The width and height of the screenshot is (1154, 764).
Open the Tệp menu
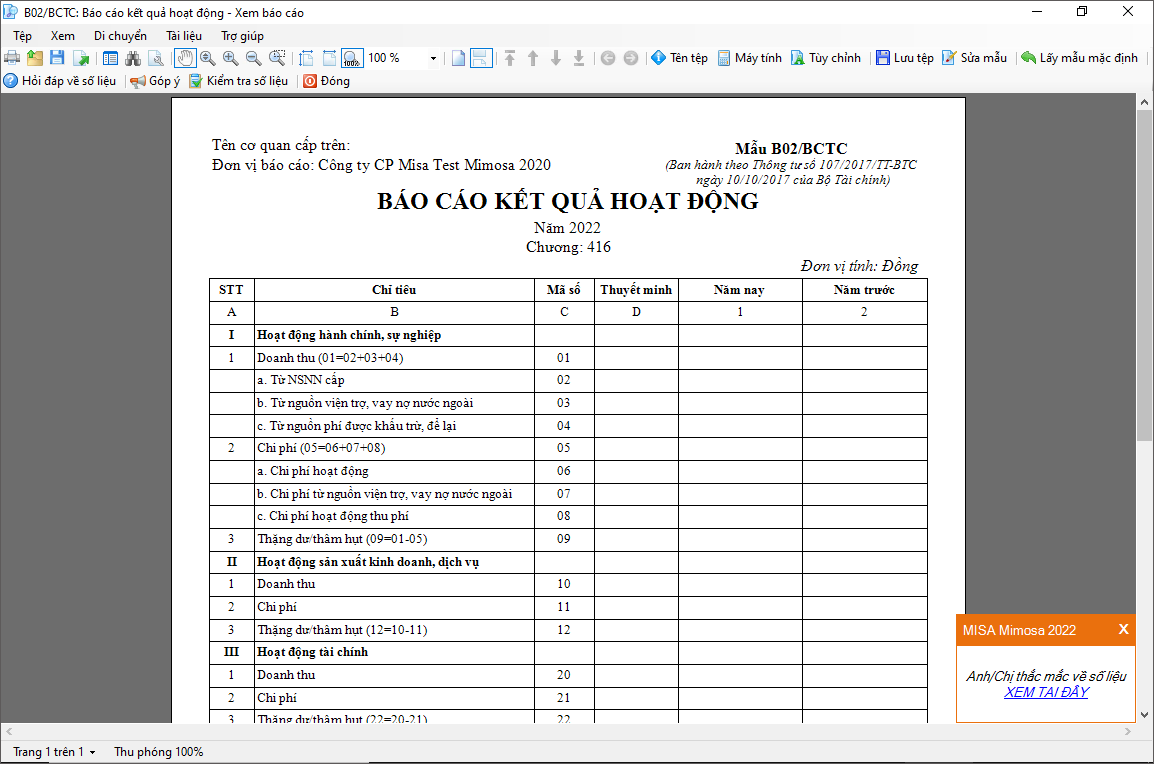23,36
